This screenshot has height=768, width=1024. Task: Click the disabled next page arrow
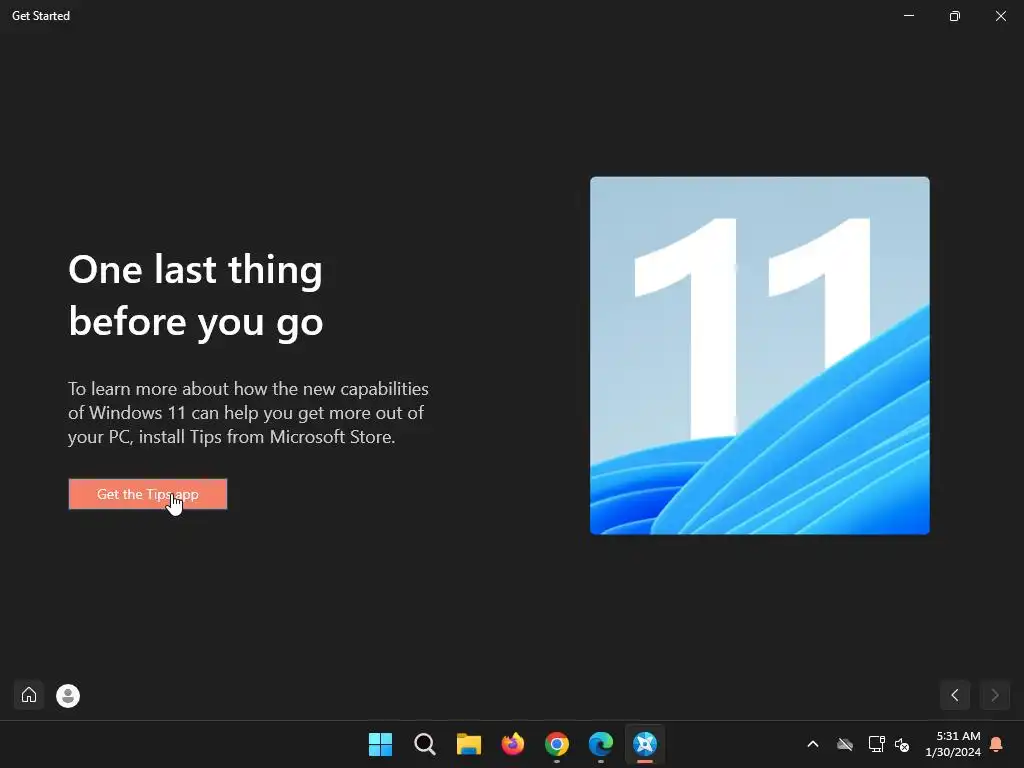click(x=995, y=695)
